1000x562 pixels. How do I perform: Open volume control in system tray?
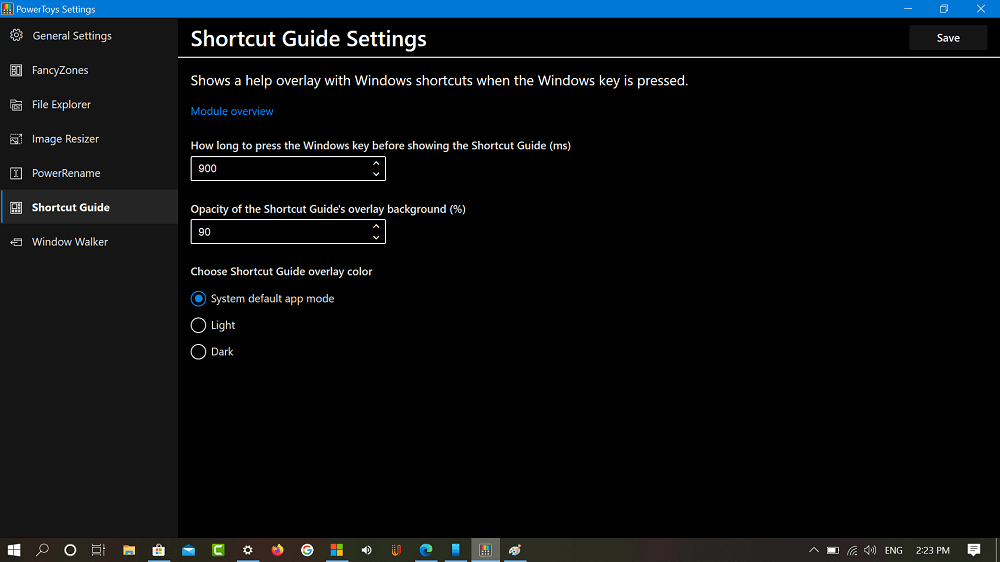pyautogui.click(x=870, y=550)
